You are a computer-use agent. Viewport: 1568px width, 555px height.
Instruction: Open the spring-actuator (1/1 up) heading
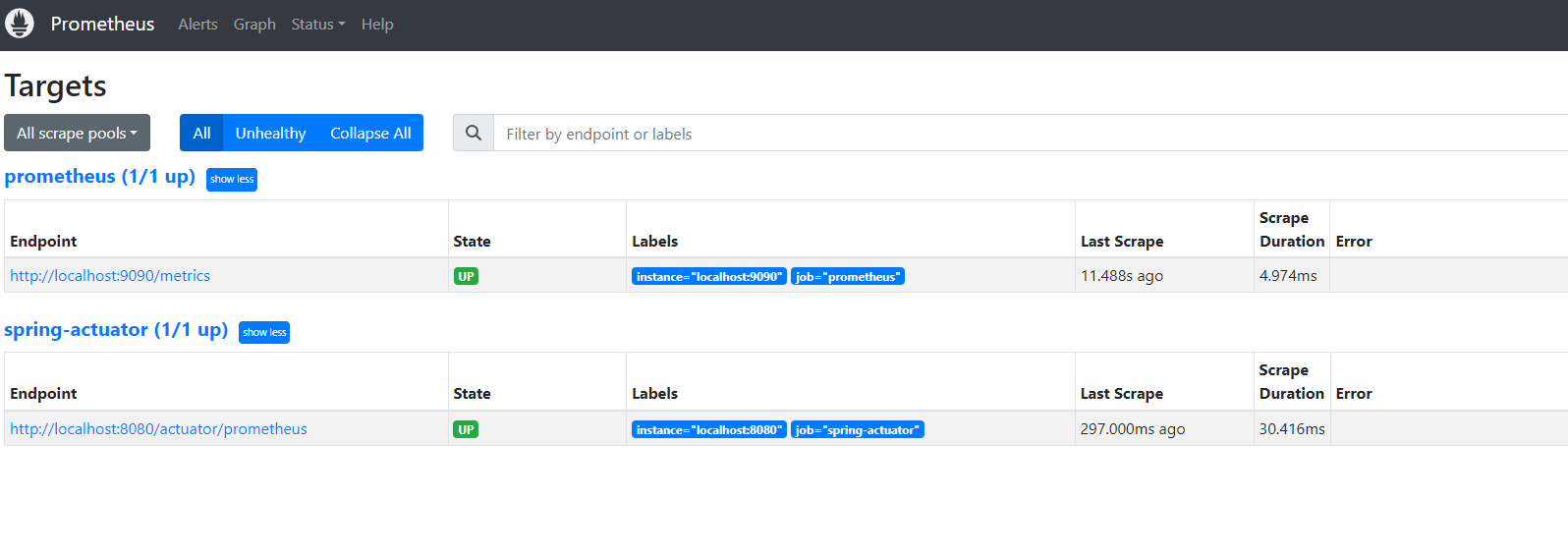[x=116, y=330]
